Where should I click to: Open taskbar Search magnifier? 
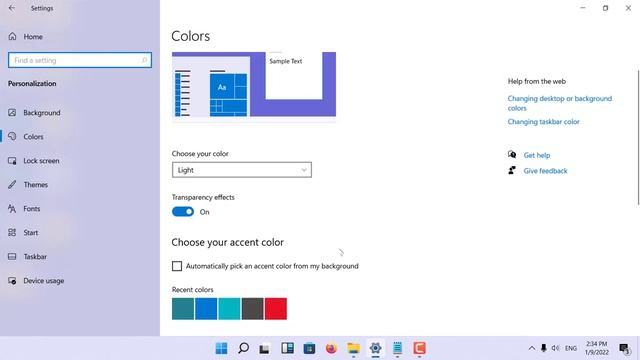point(243,348)
